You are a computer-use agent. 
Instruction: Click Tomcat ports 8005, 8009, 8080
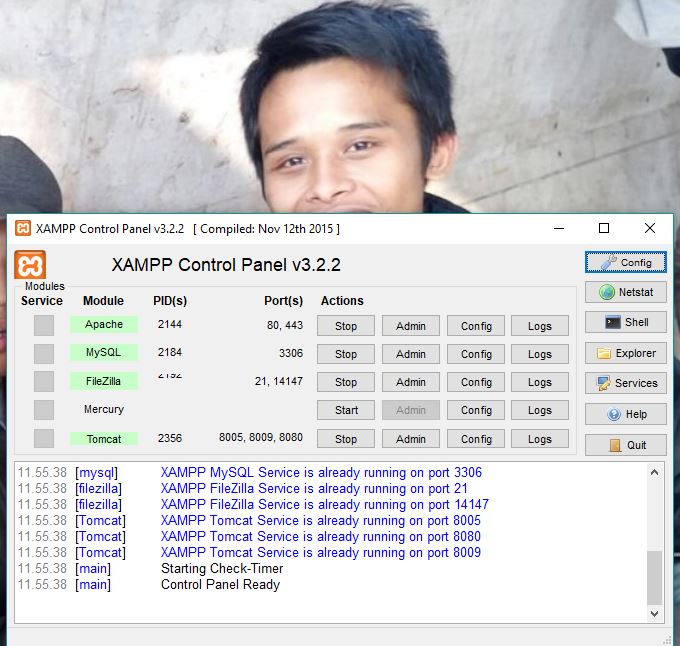261,437
